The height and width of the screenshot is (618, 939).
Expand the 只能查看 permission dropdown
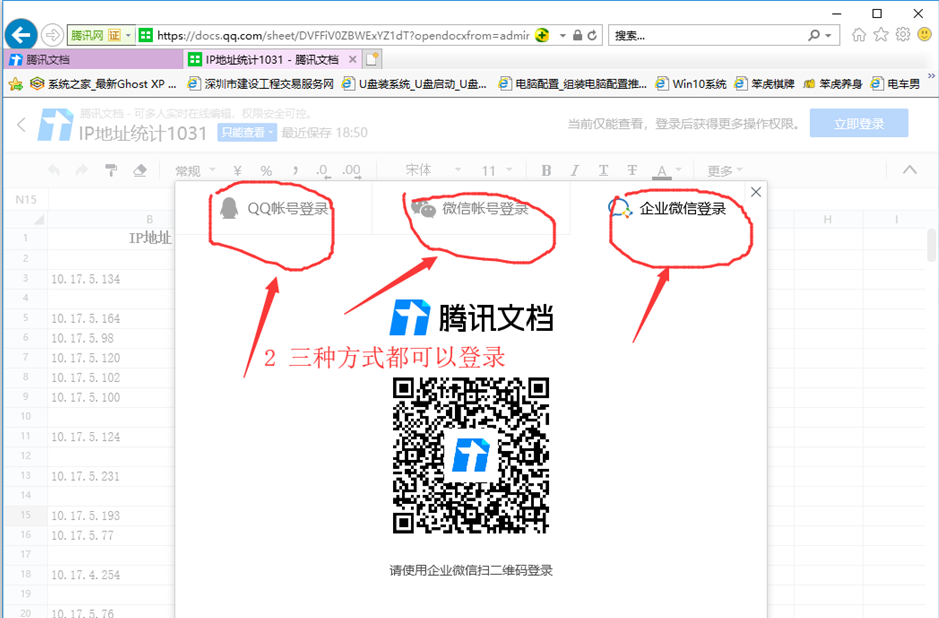[x=247, y=132]
